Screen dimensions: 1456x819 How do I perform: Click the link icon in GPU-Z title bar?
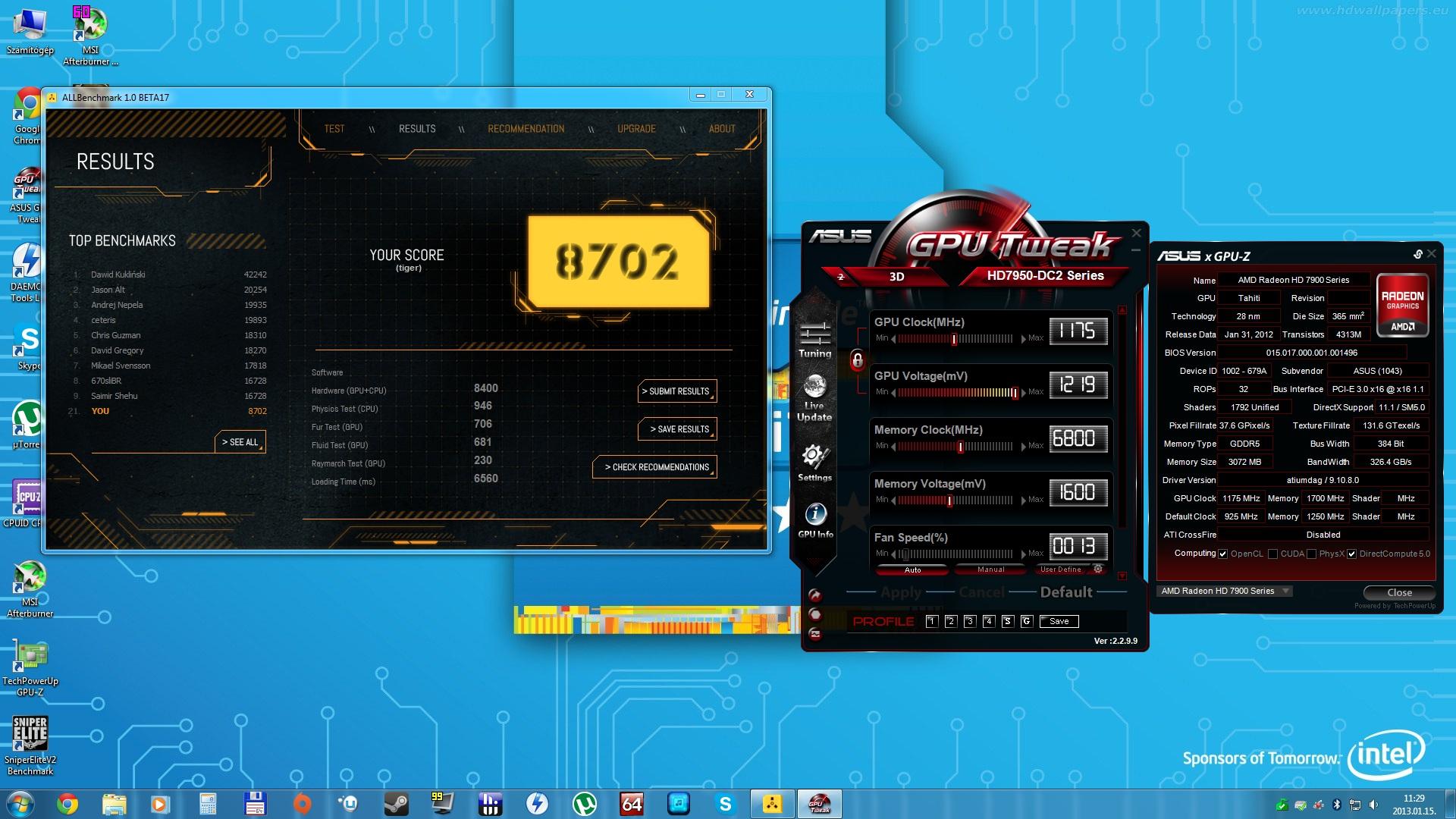1417,254
